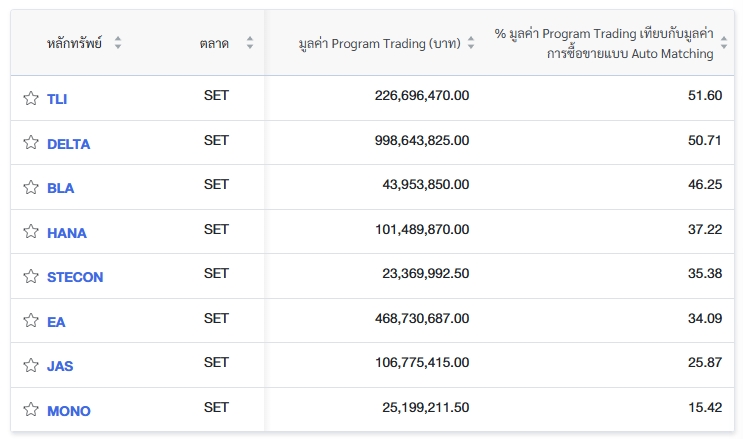Viewport: 743px width, 439px height.
Task: Select value 25,199,211.50 for MONO
Action: [426, 407]
